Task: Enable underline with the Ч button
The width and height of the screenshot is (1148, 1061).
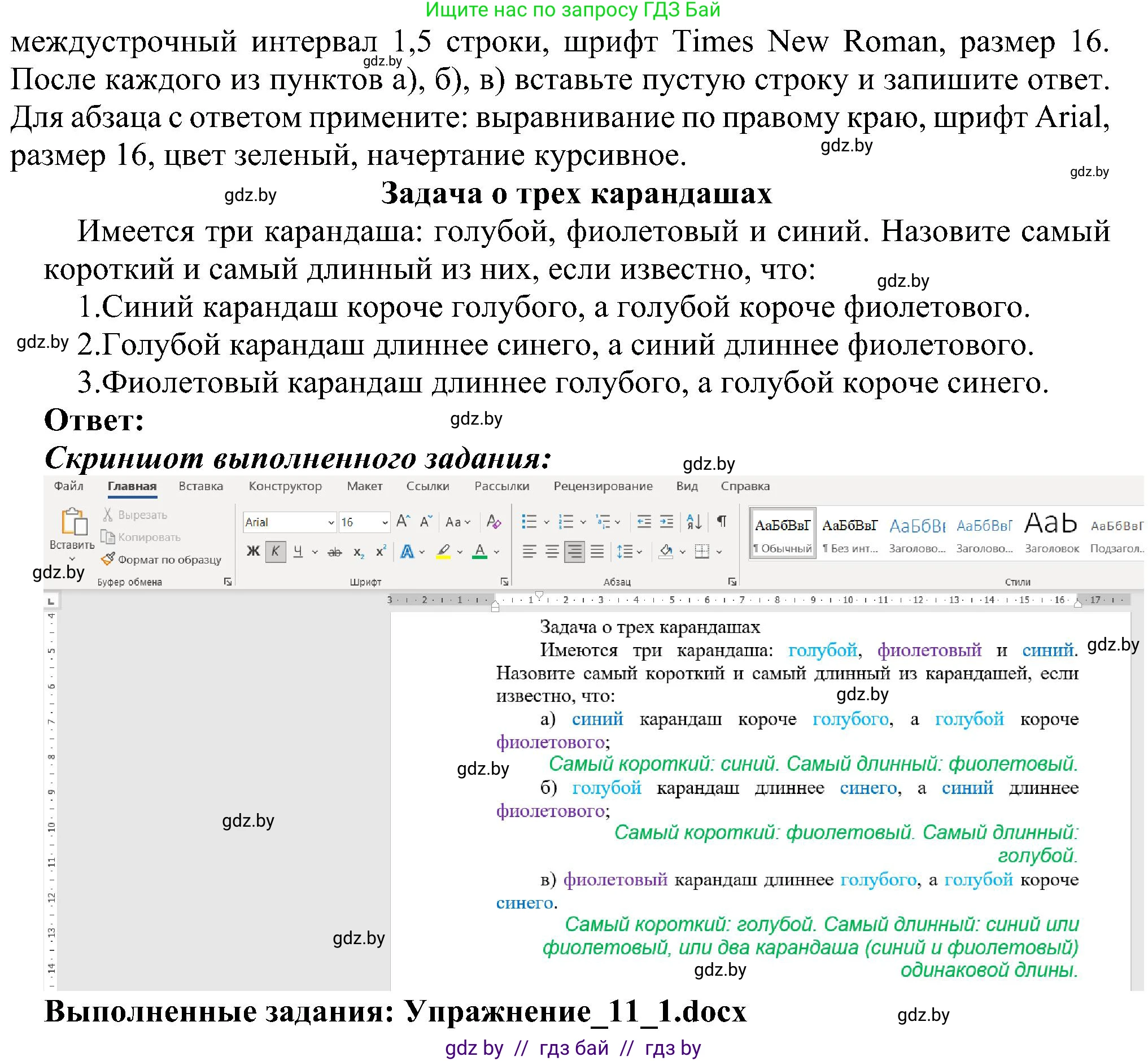Action: [x=298, y=551]
